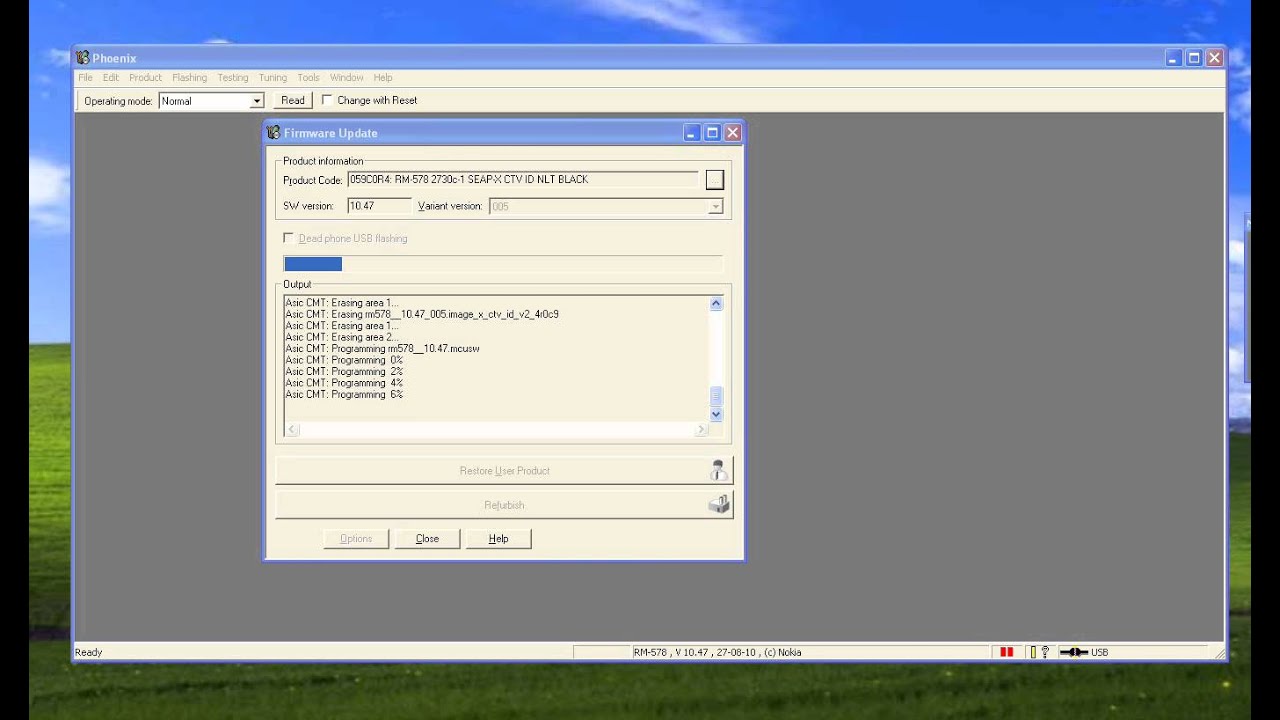The image size is (1280, 720).
Task: Click the 'Programming rm578__10.47.mcusw' output line
Action: (382, 349)
